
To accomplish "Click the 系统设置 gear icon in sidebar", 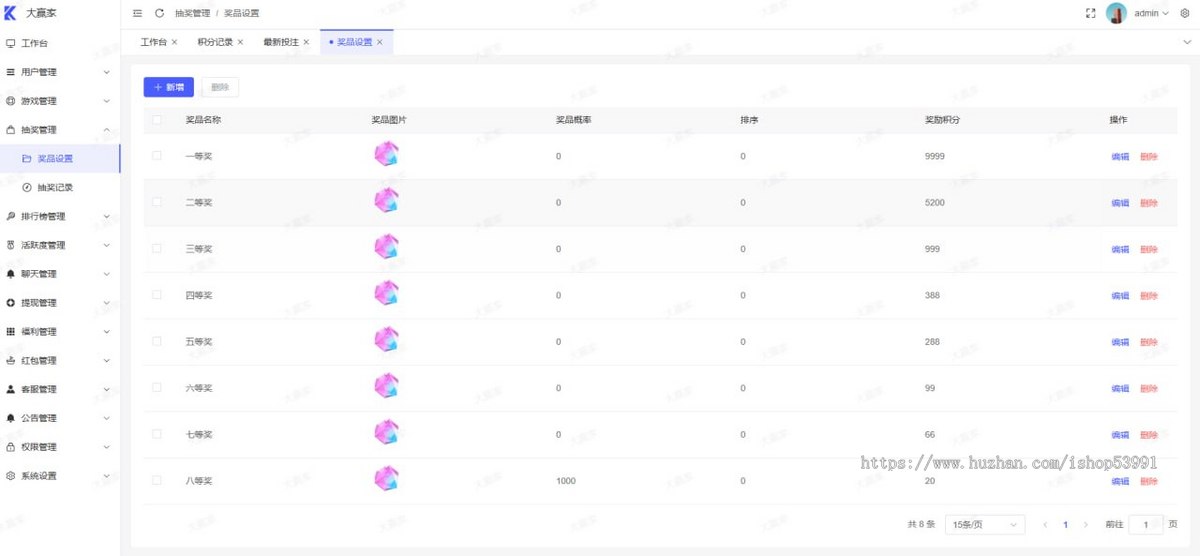I will (11, 476).
